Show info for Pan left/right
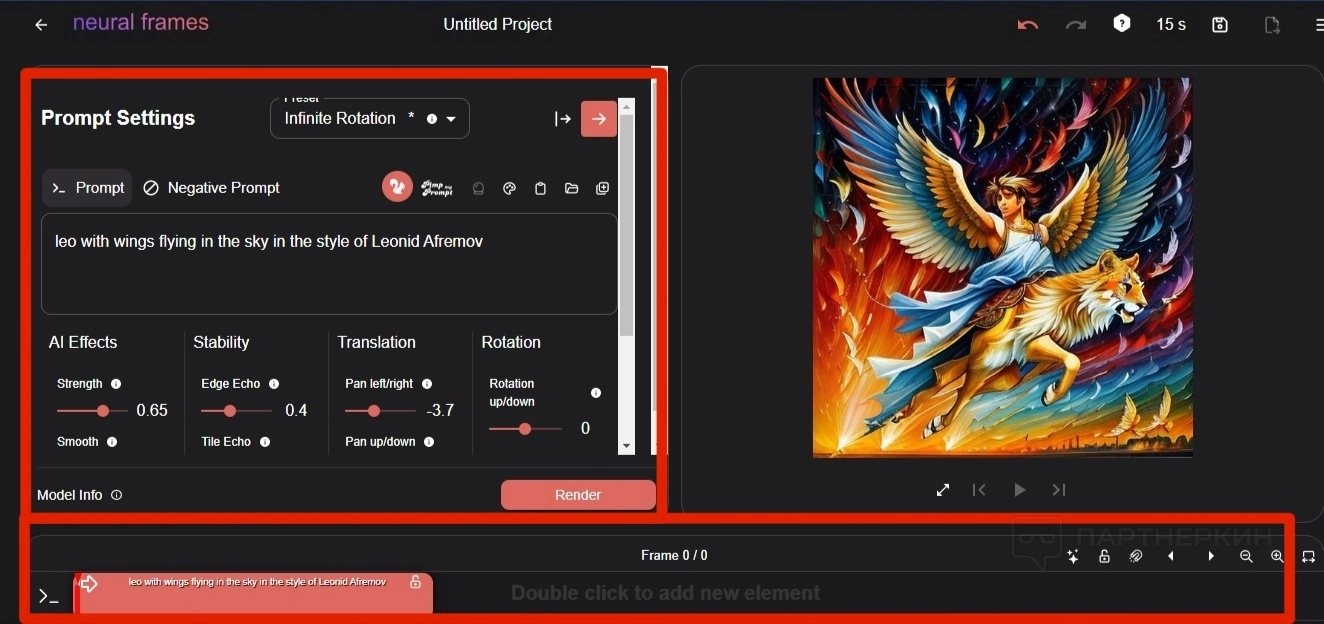Viewport: 1324px width, 624px height. pos(427,384)
